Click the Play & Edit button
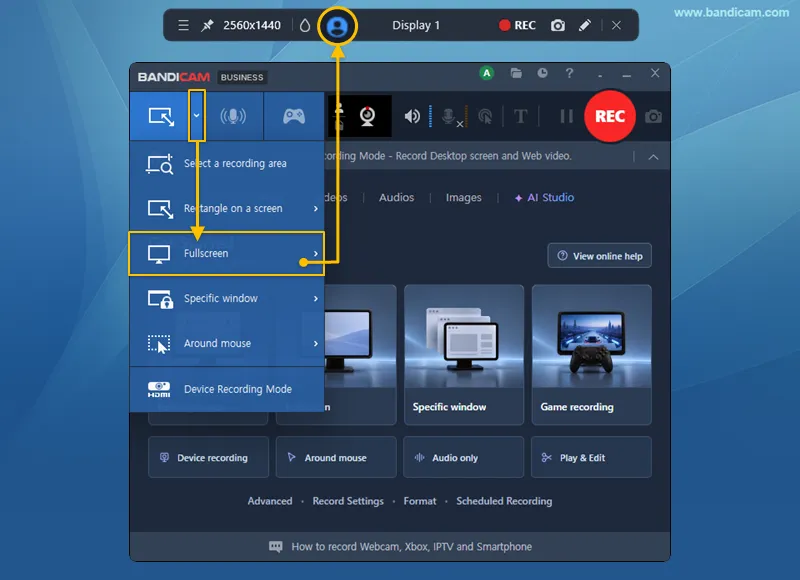Screen dimensions: 800x580 591,458
